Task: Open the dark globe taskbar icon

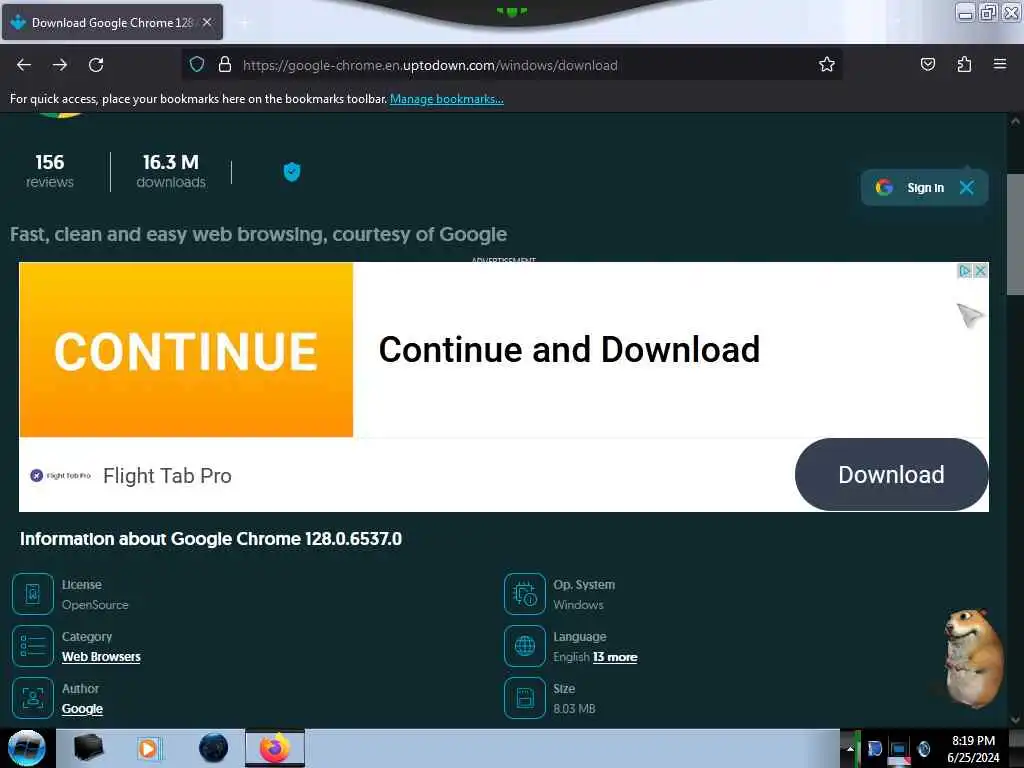Action: tap(214, 748)
